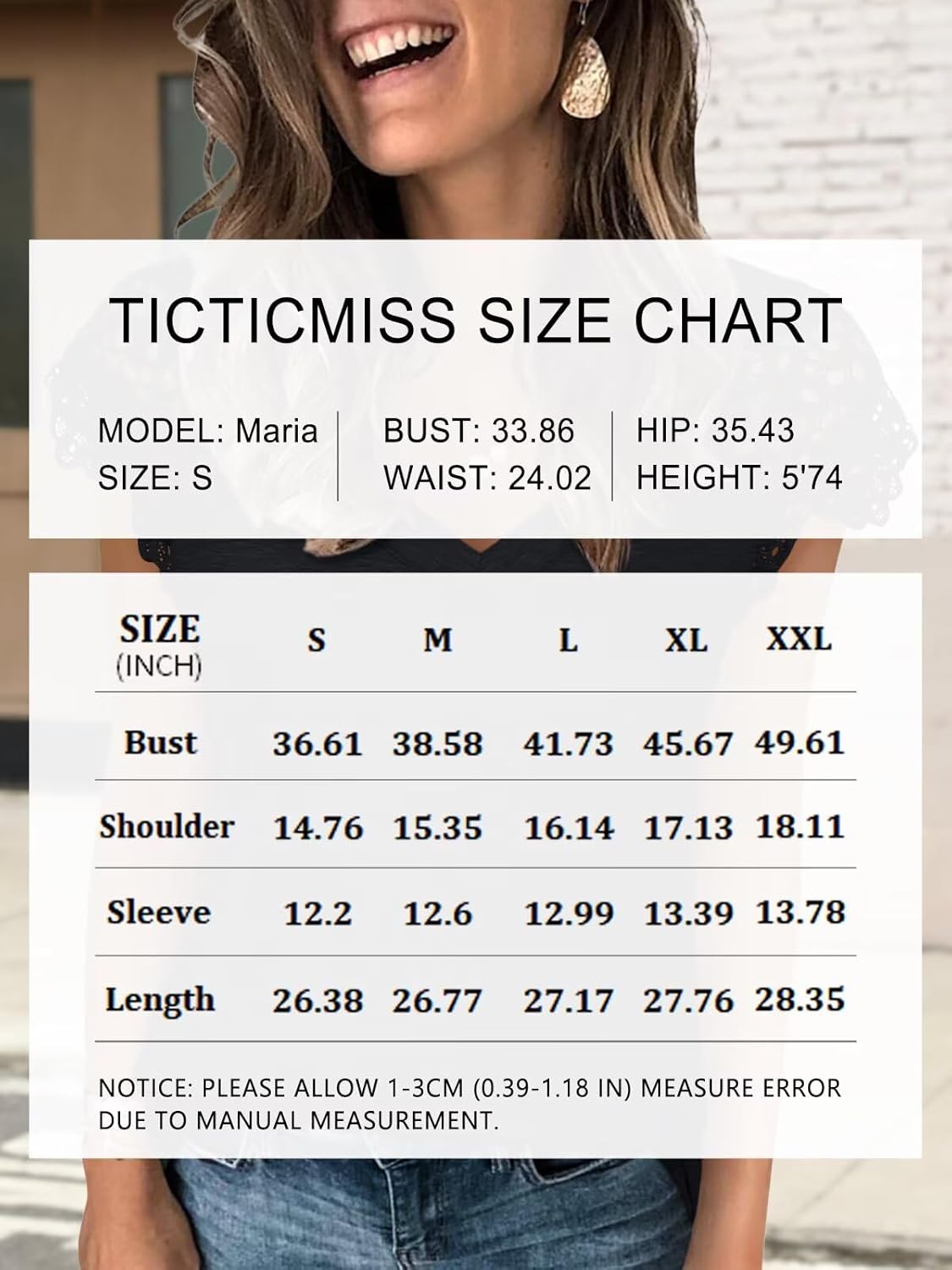Click the TICTICMISS SIZE CHART title
952x1270 pixels.
pyautogui.click(x=476, y=320)
